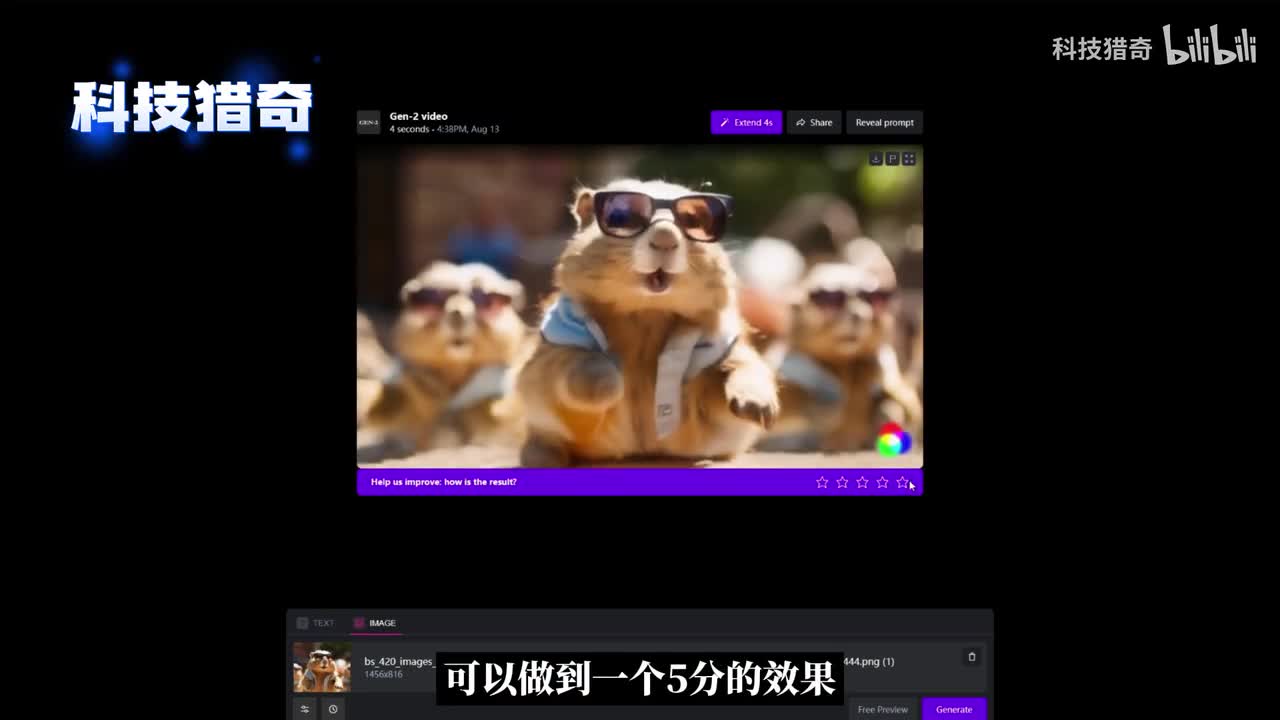The image size is (1280, 720).
Task: Click the flag icon on the video
Action: [x=892, y=159]
